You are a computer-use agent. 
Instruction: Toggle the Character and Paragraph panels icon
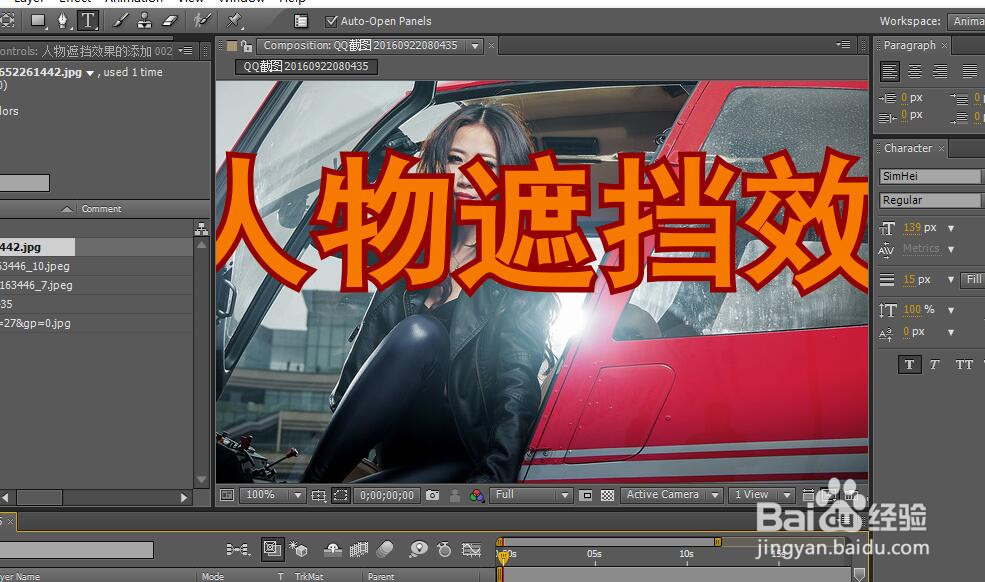tap(301, 21)
